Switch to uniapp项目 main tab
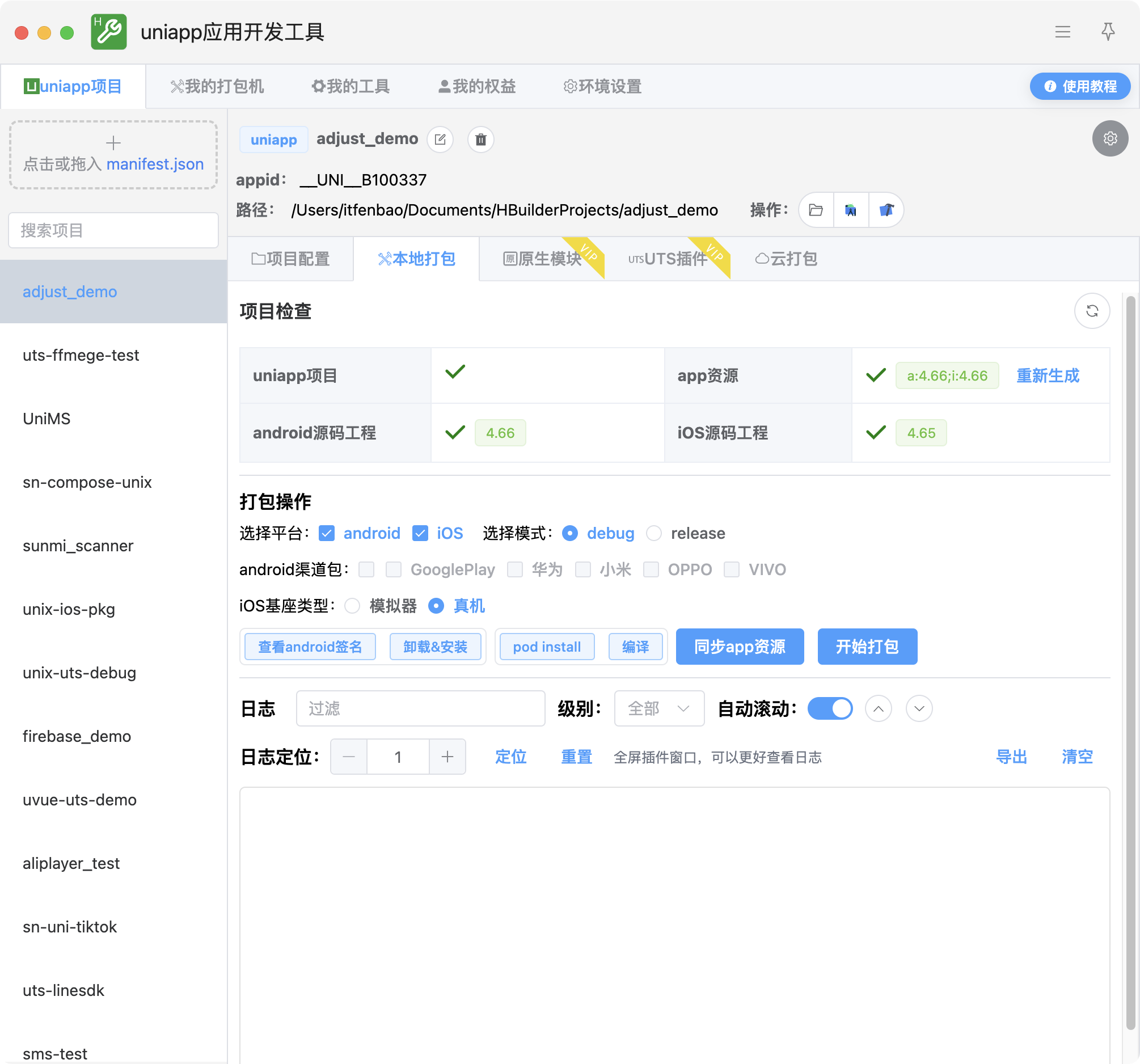 tap(73, 87)
